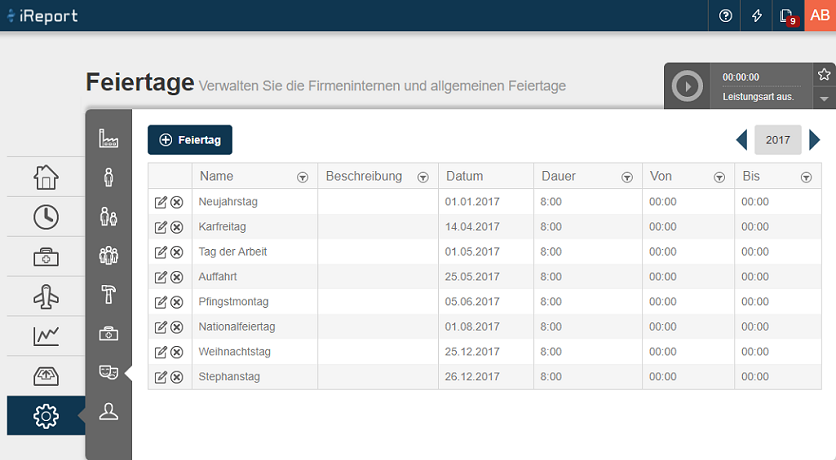Select the two persons icon in submenu
836x460 pixels.
point(108,216)
